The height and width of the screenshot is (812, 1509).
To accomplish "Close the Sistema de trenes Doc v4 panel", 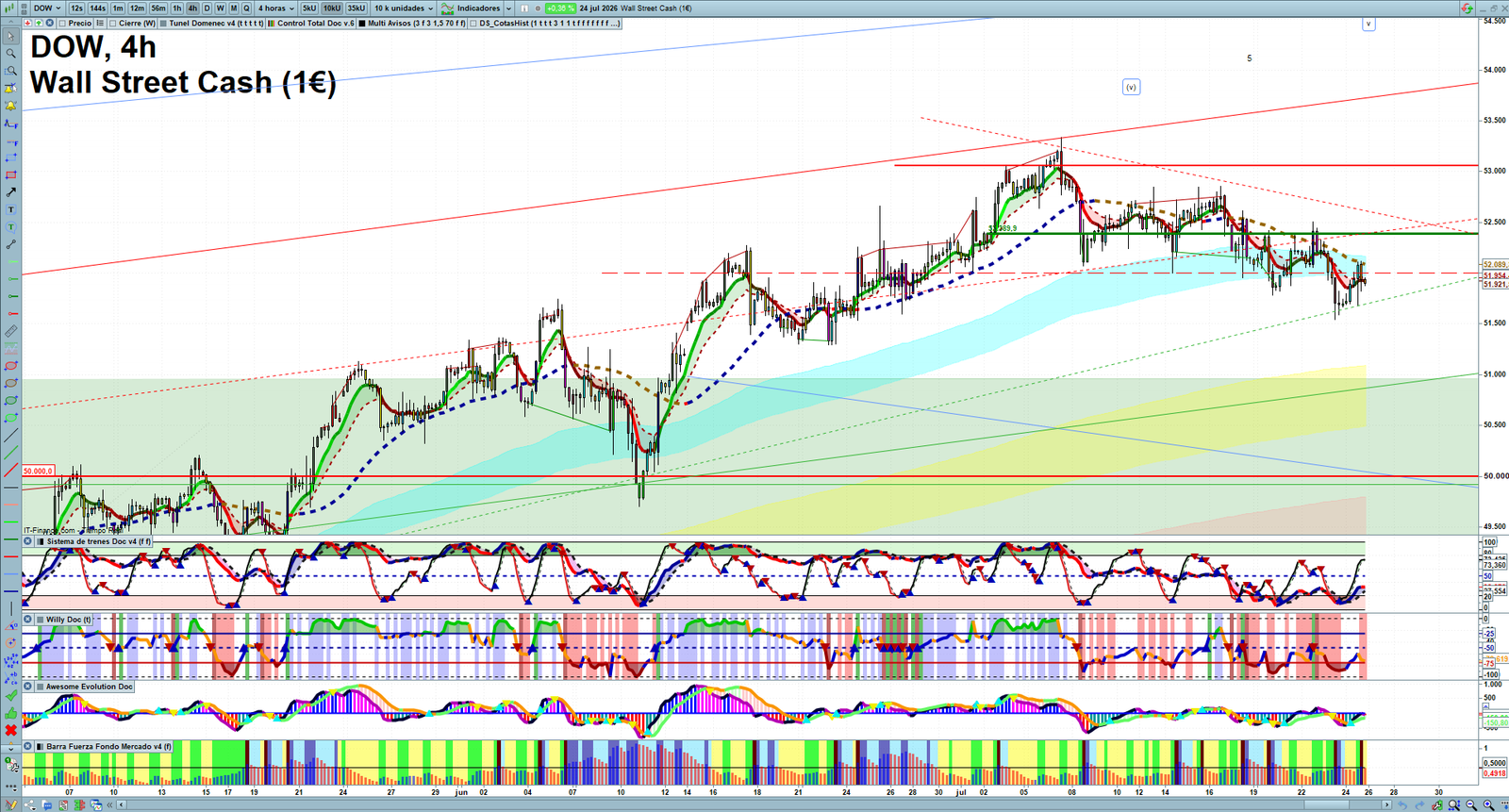I will click(x=27, y=541).
